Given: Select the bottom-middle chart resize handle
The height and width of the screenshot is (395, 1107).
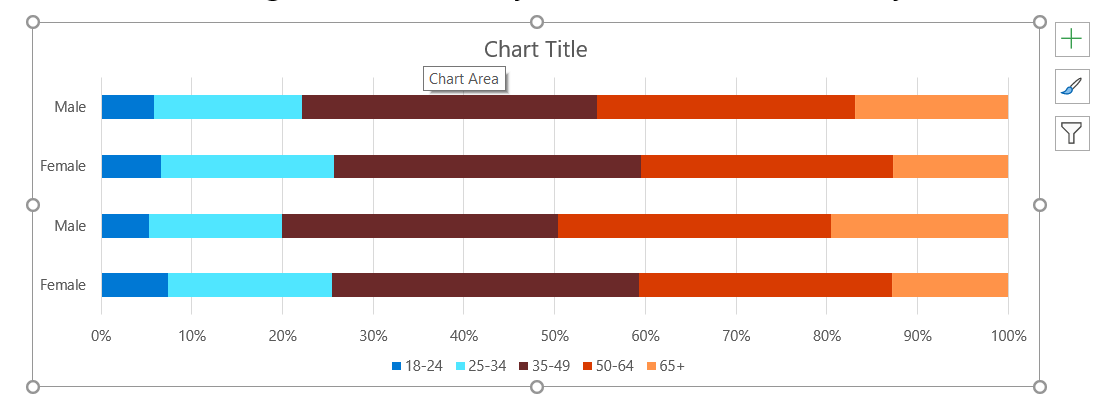Looking at the screenshot, I should point(537,387).
